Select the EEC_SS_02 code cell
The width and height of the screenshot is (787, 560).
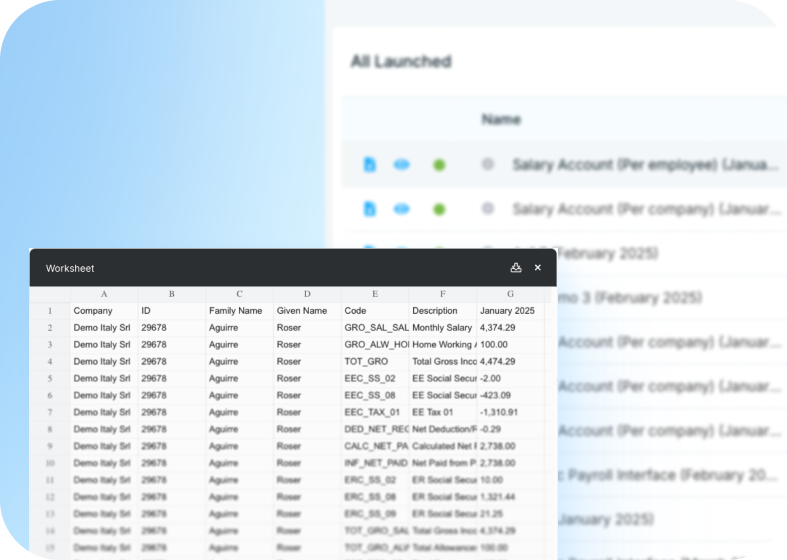click(x=375, y=378)
